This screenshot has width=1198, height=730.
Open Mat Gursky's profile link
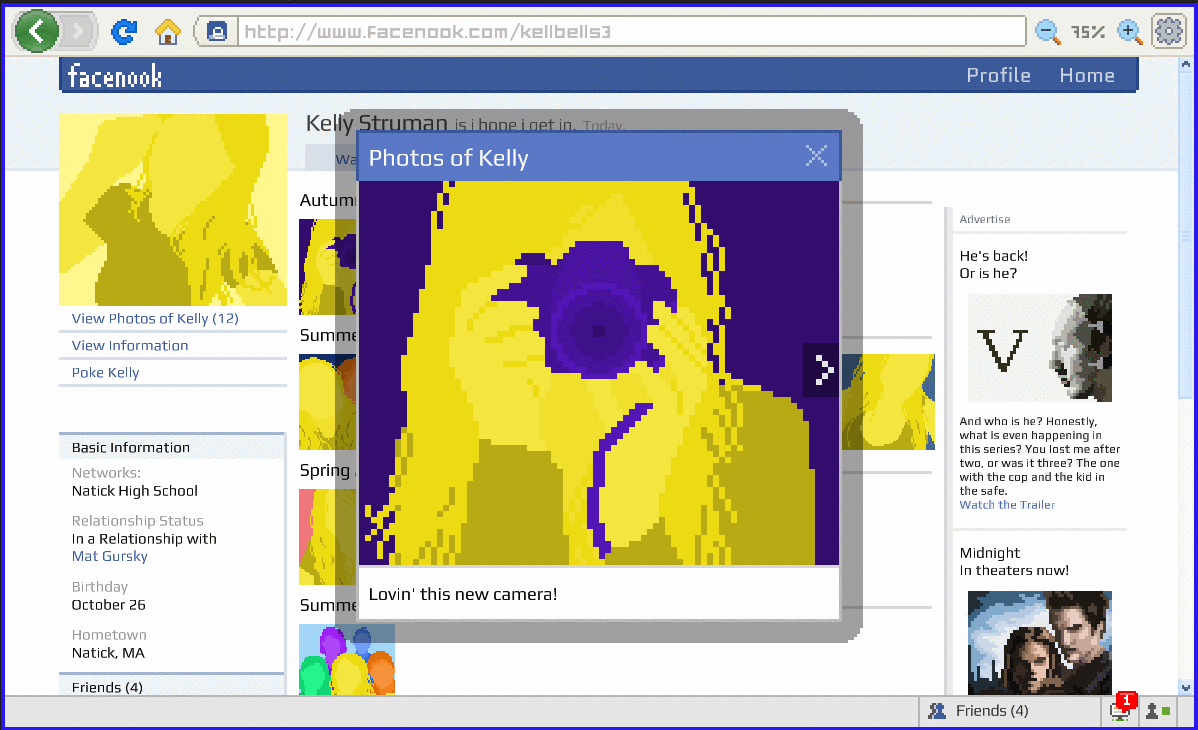tap(109, 556)
